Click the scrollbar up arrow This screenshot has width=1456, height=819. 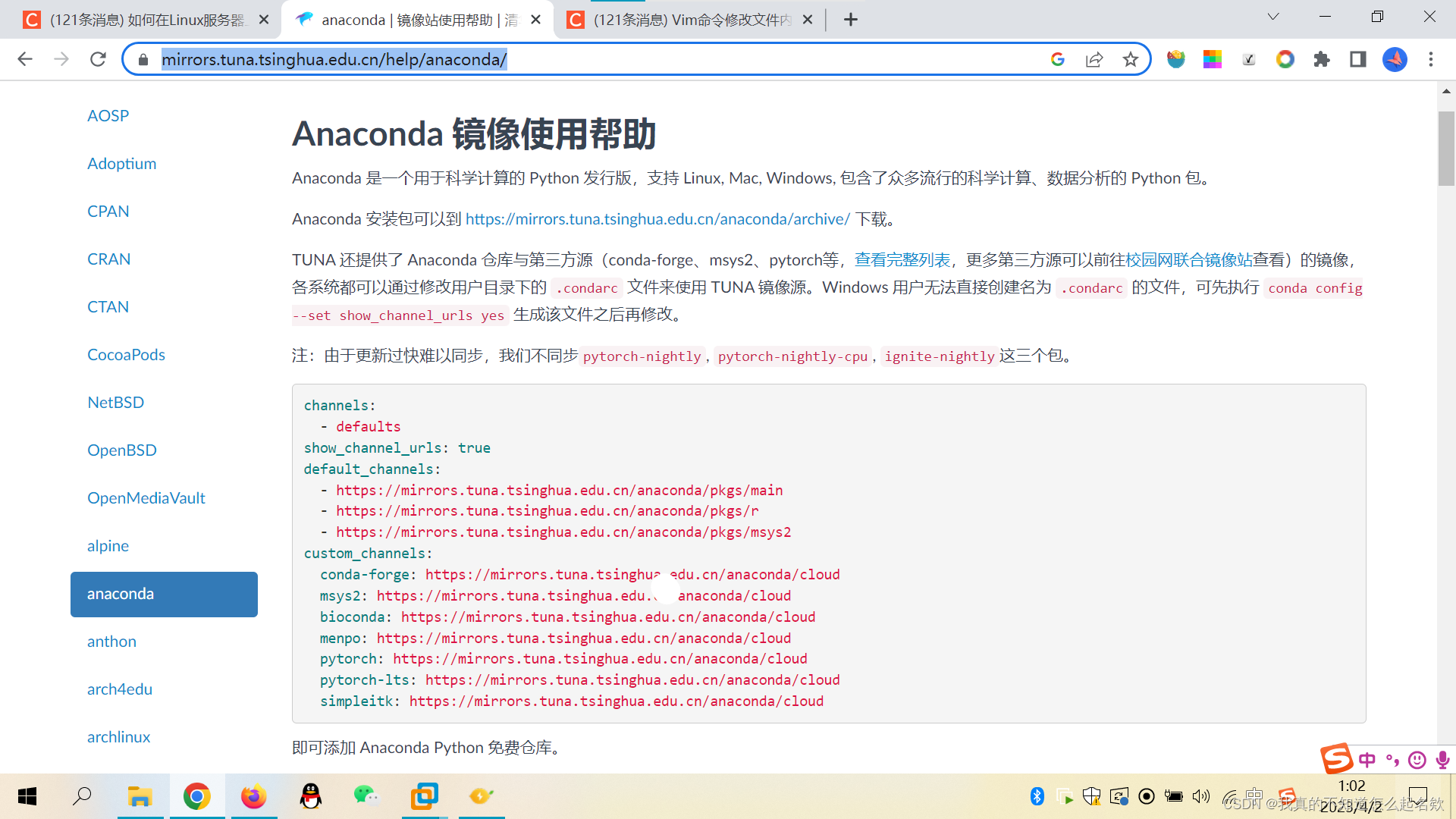pos(1446,90)
